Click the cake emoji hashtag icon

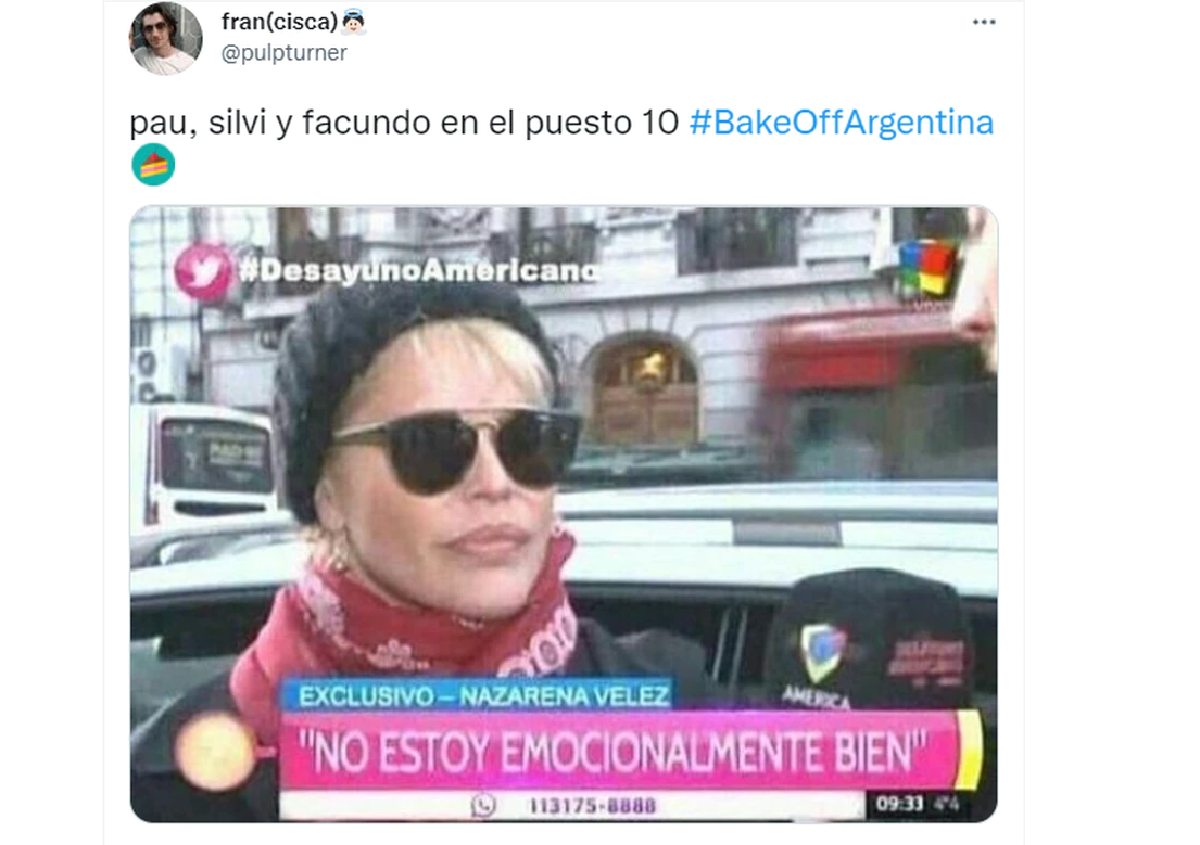click(x=153, y=165)
